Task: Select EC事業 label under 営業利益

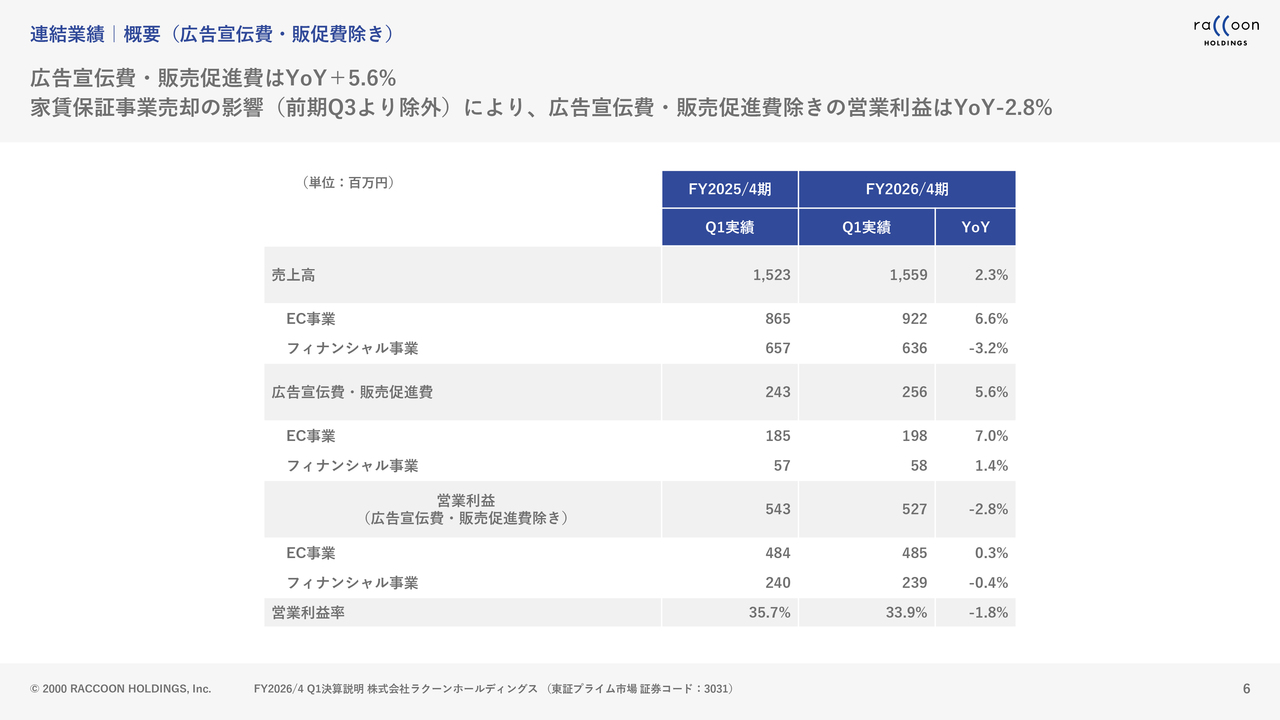Action: tap(311, 553)
